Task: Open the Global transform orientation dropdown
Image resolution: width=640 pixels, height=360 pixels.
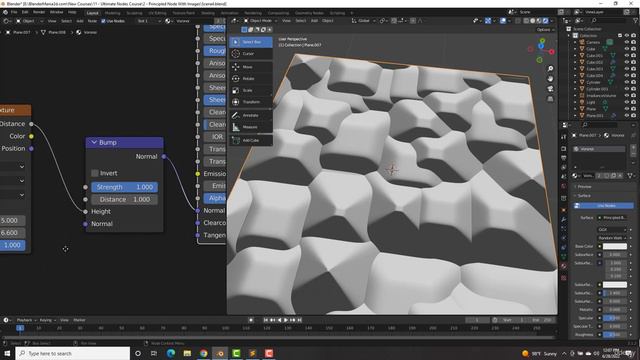Action: click(x=363, y=21)
